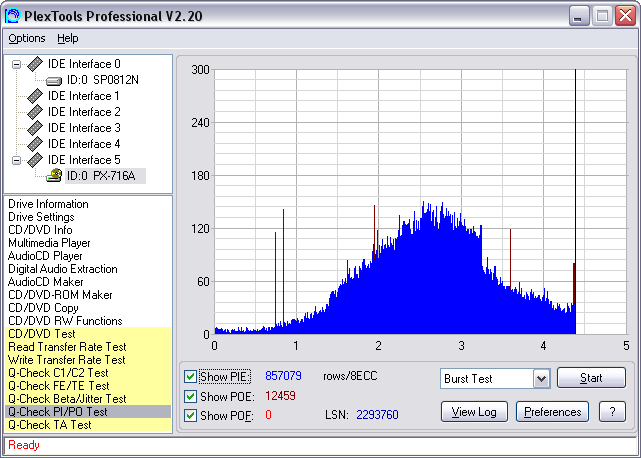Click the PX-716A optical drive icon

[x=54, y=176]
